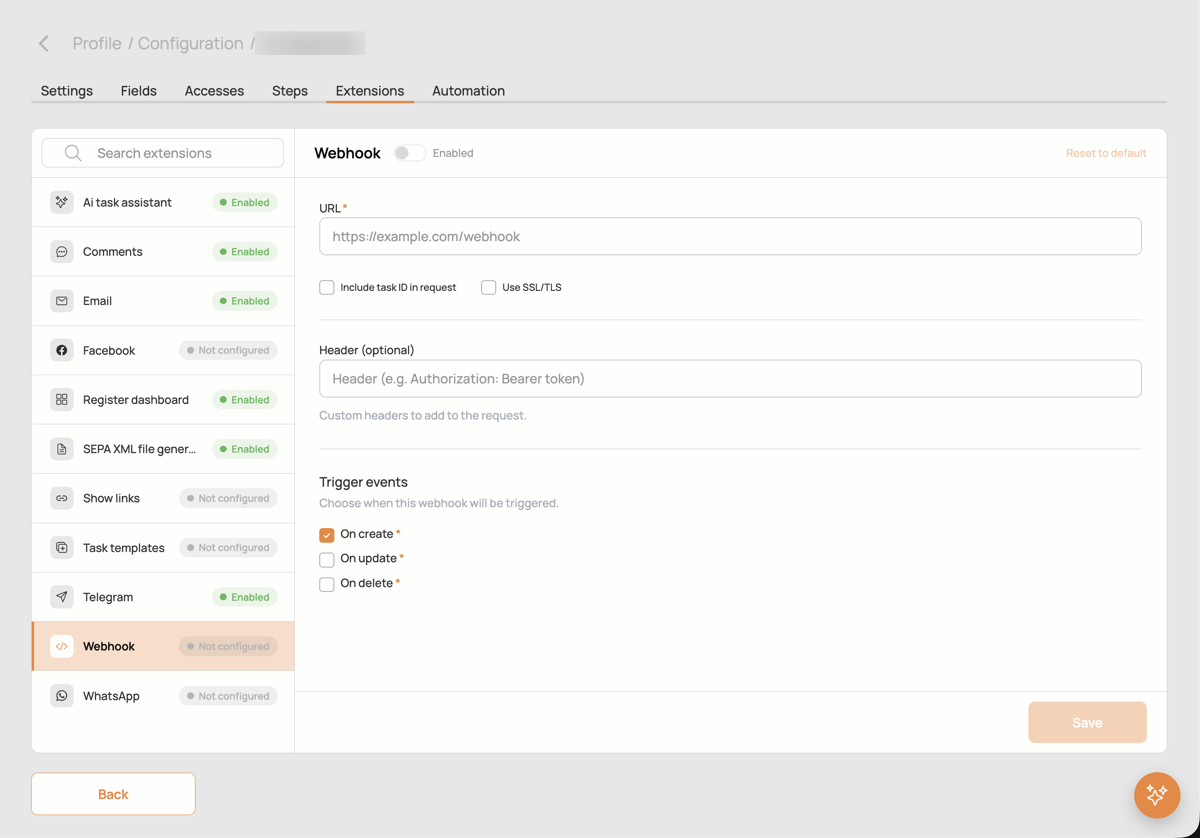Select the Telegram extension row
The height and width of the screenshot is (838, 1200).
(x=163, y=597)
